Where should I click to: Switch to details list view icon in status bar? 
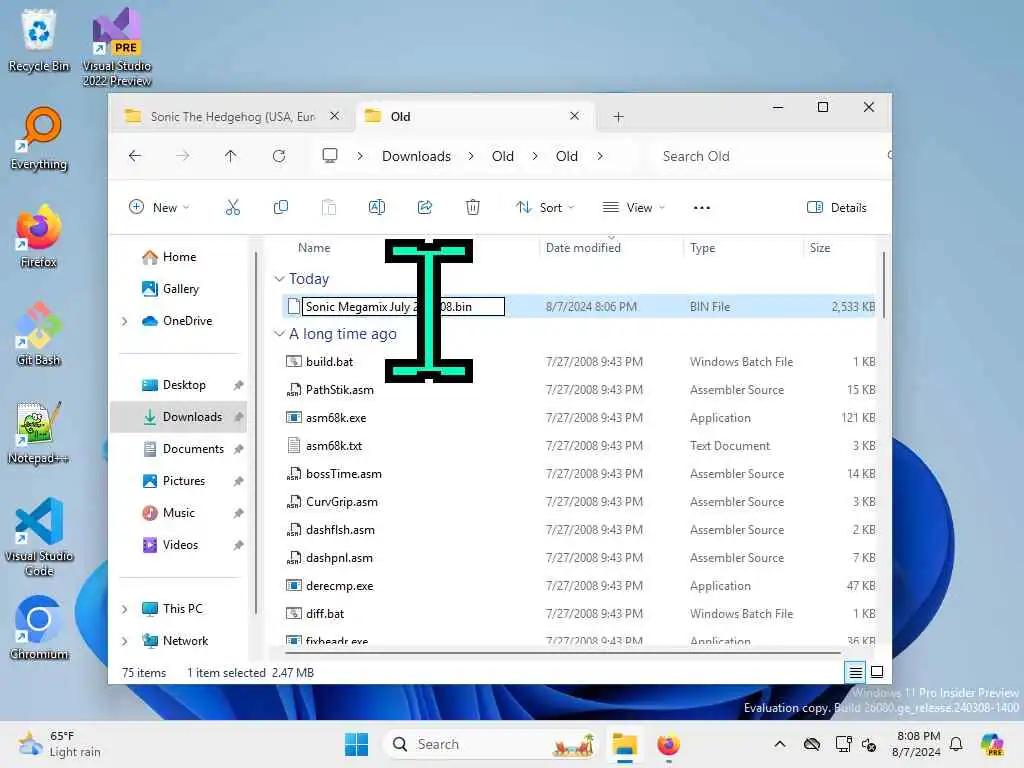[855, 671]
